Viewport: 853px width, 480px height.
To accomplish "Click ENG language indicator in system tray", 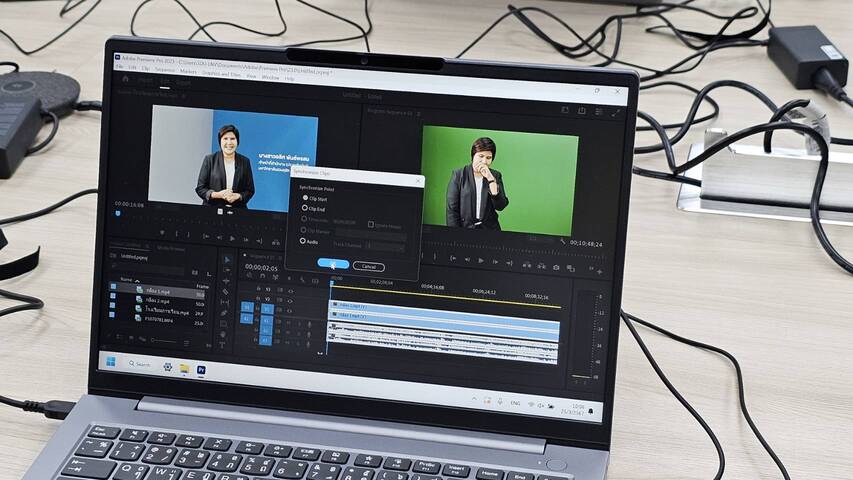I will (515, 403).
